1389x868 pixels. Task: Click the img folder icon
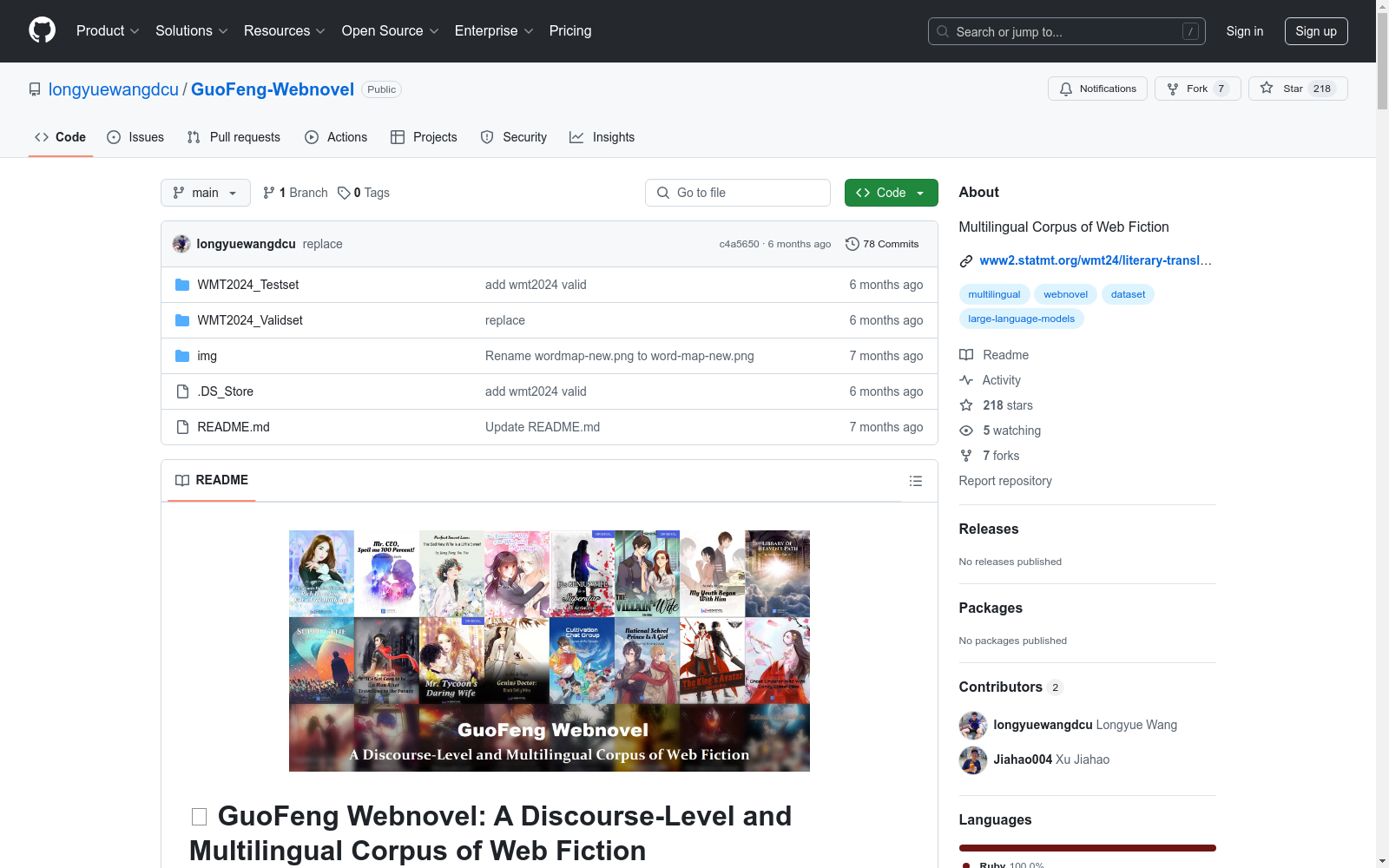tap(182, 356)
